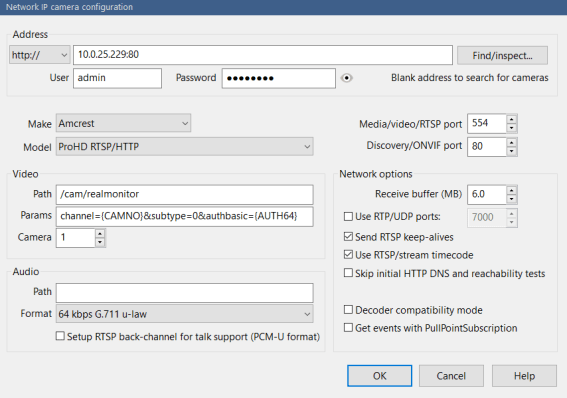Enable Use RTP/UDP ports checkbox

pyautogui.click(x=348, y=217)
